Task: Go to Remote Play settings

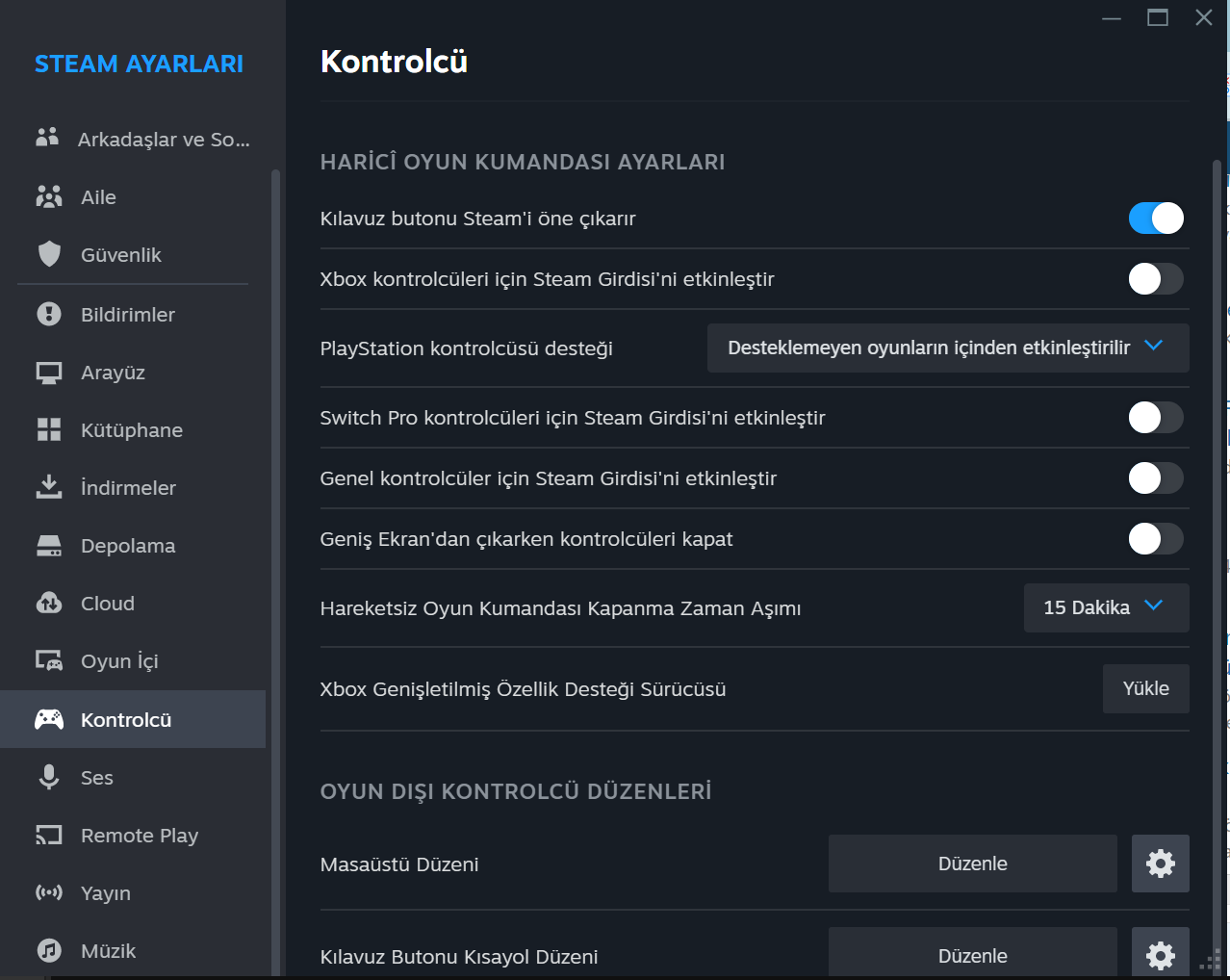Action: pos(139,836)
